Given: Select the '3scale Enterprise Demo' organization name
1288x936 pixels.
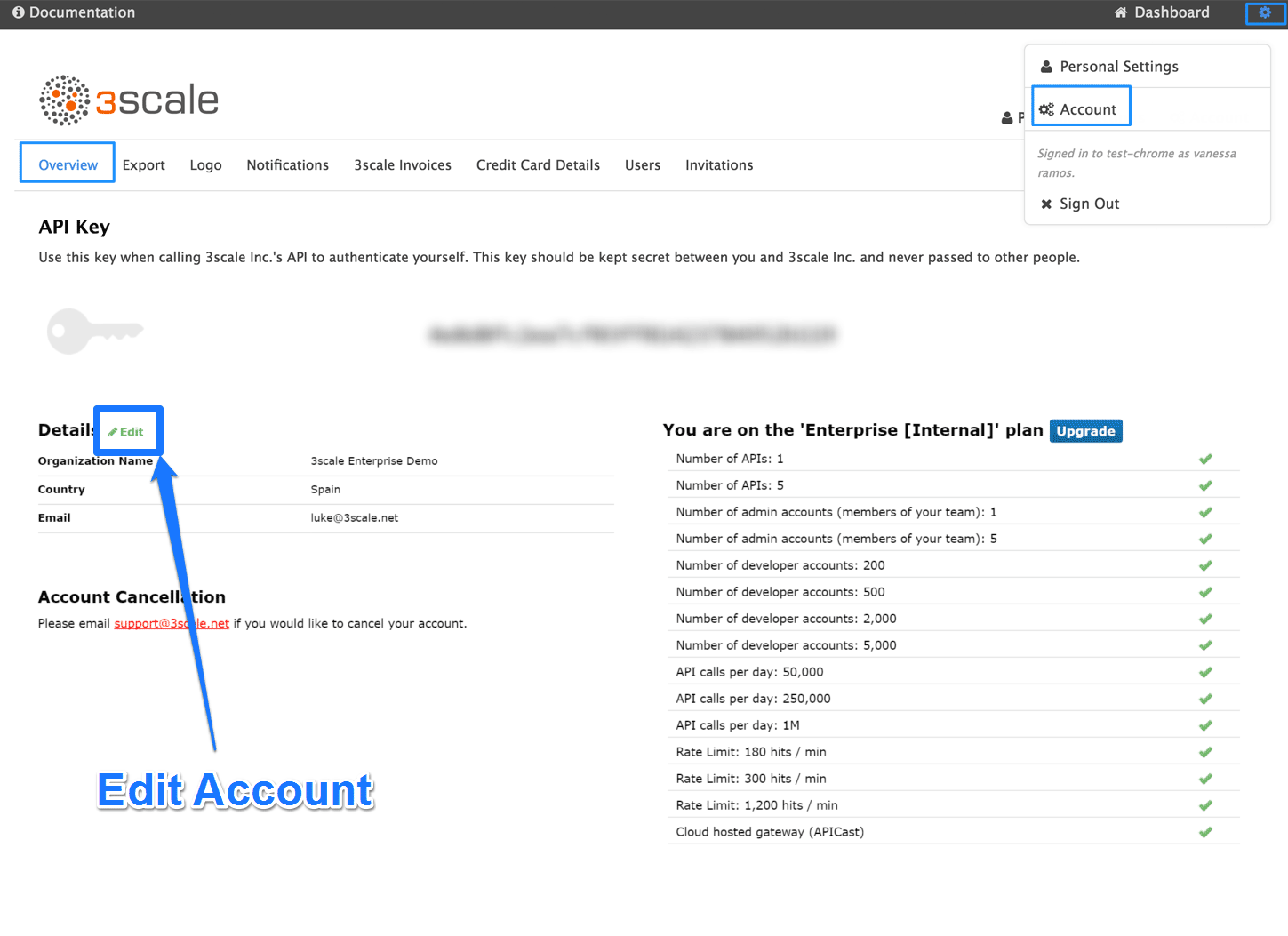Looking at the screenshot, I should 374,461.
